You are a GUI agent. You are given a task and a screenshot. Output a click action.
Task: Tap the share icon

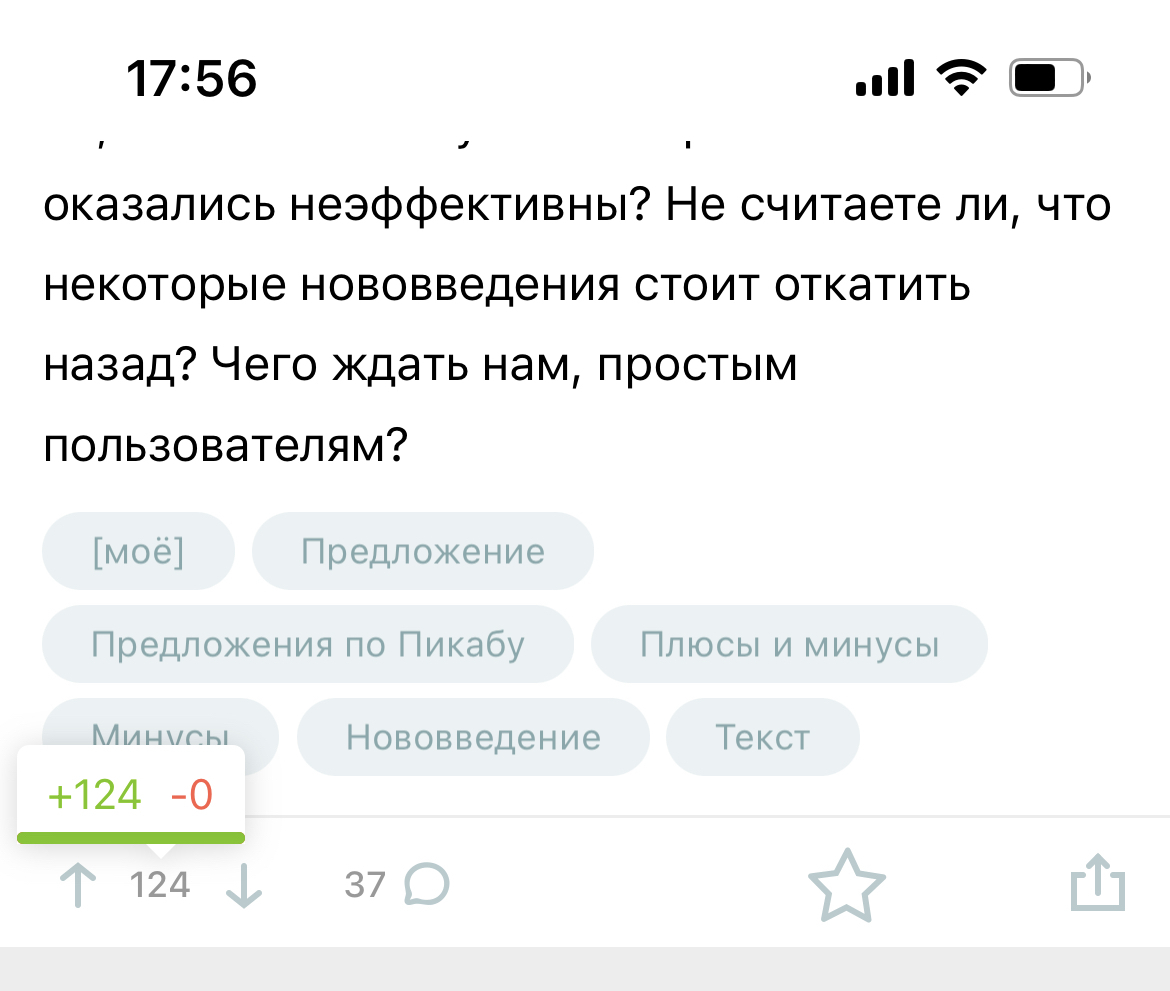pyautogui.click(x=1097, y=883)
